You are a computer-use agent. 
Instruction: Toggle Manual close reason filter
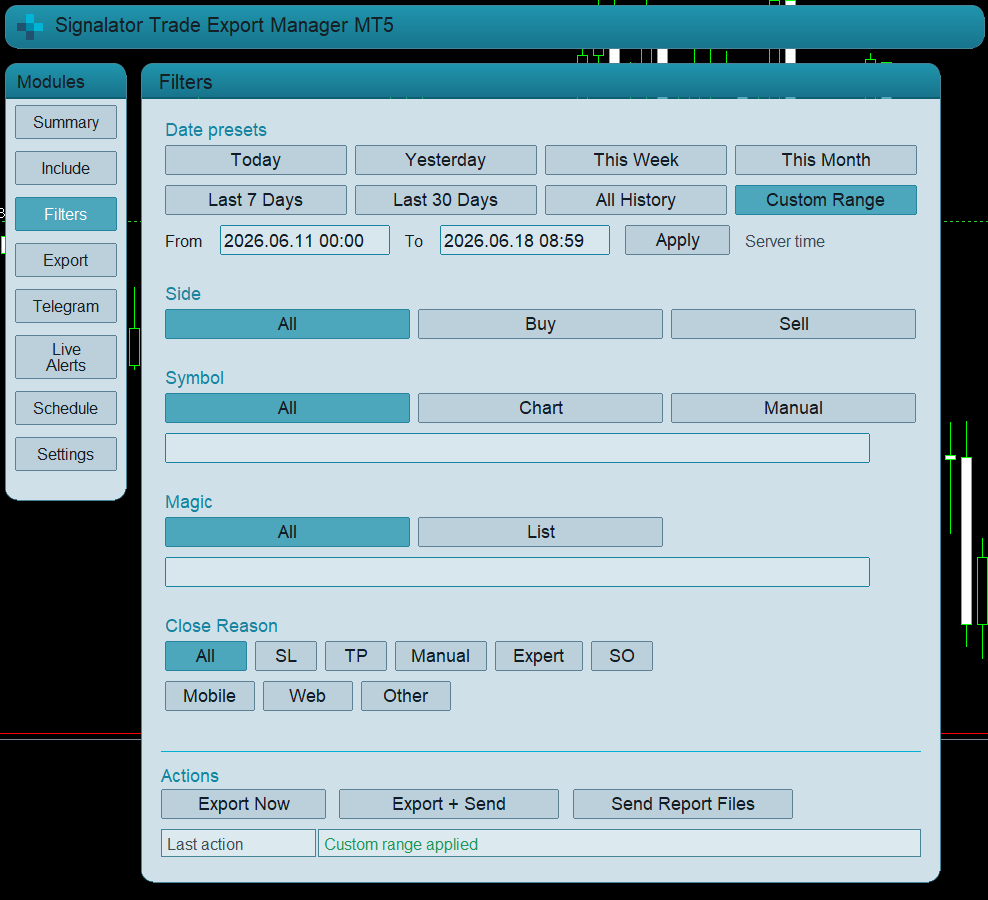pyautogui.click(x=441, y=656)
